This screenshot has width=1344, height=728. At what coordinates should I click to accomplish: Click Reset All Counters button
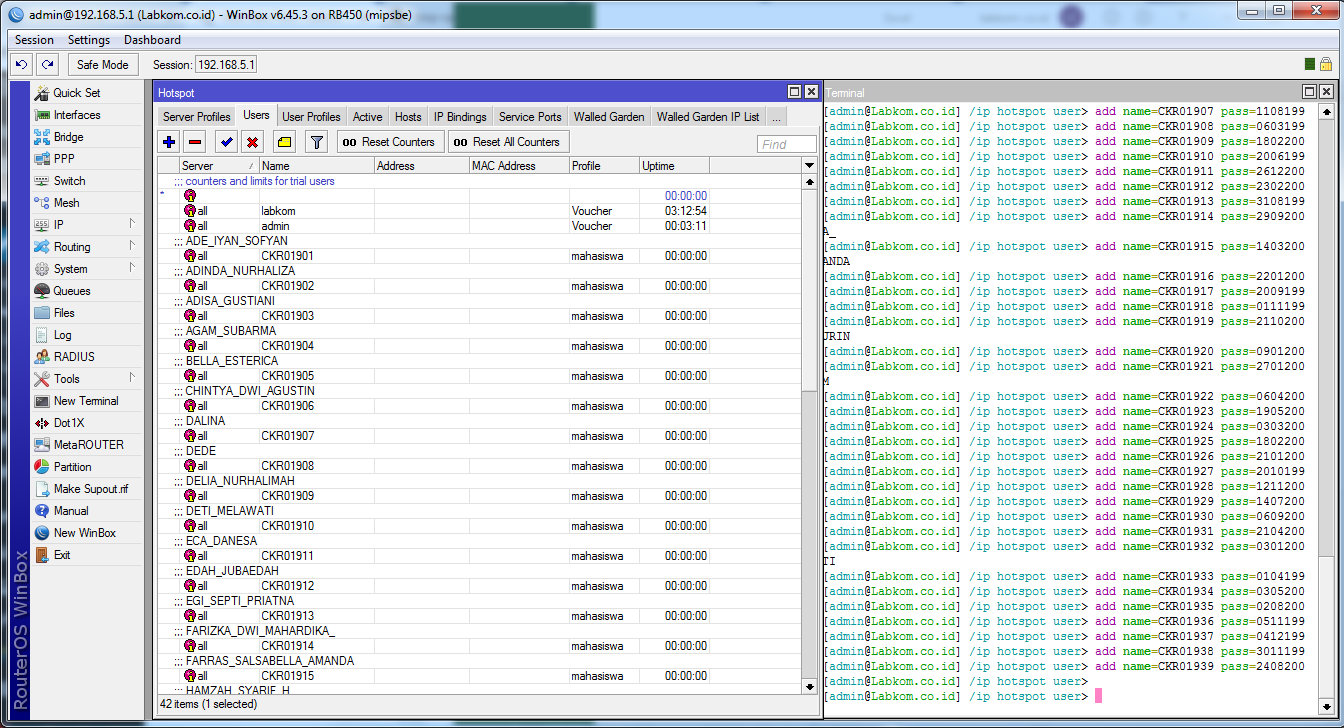tap(508, 142)
